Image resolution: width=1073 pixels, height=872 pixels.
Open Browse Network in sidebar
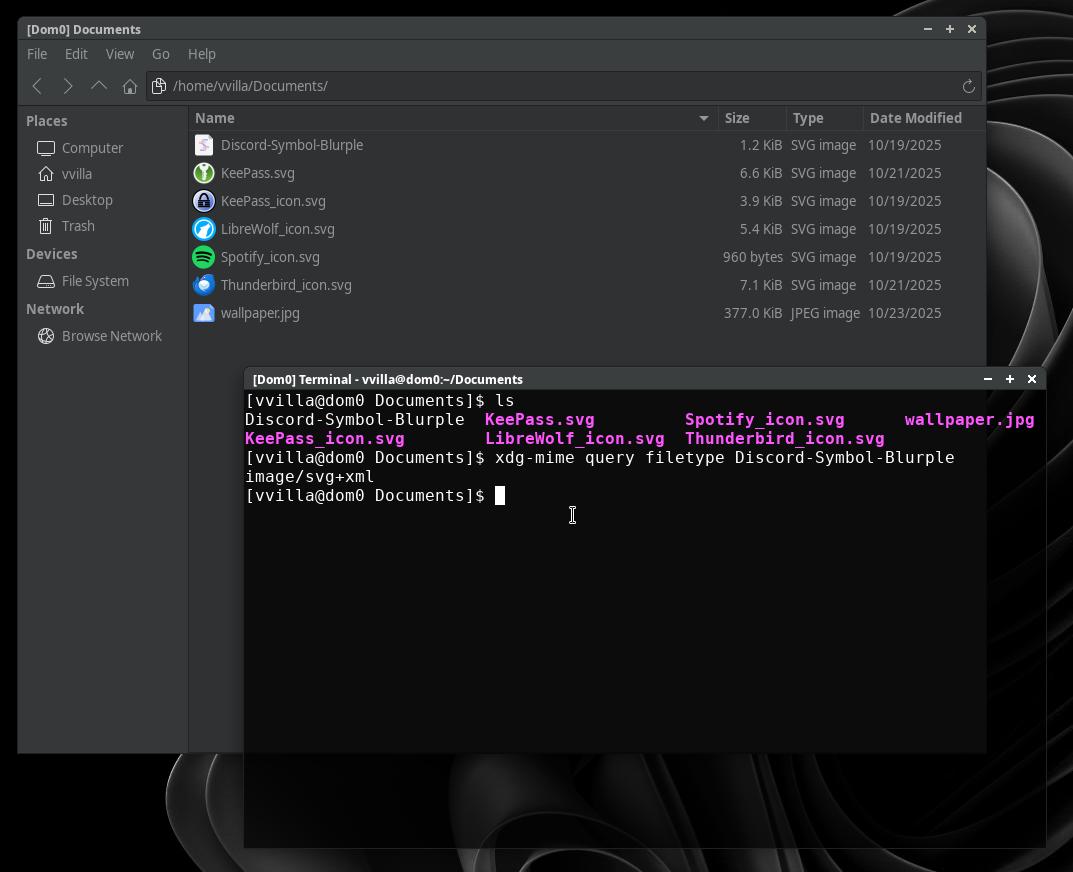(x=111, y=336)
